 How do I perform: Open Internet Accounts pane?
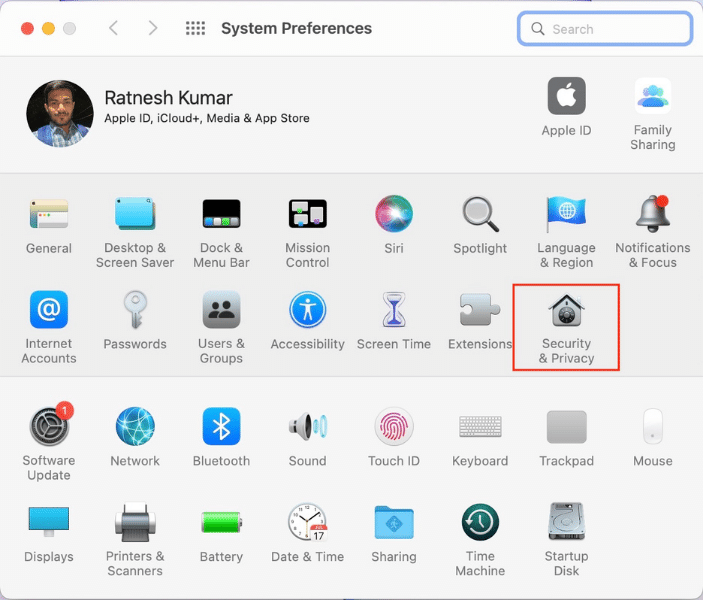click(49, 309)
